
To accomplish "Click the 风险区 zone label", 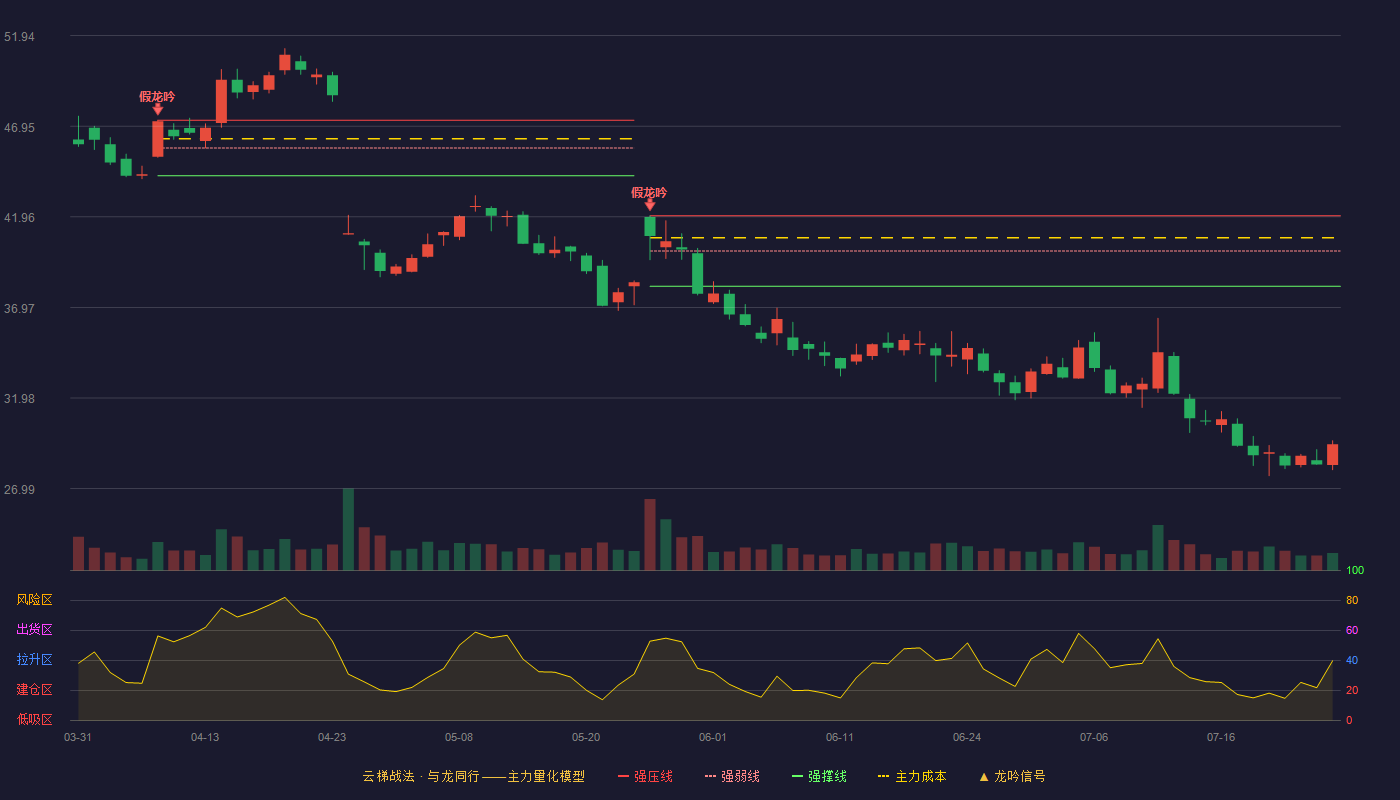I will (x=35, y=600).
